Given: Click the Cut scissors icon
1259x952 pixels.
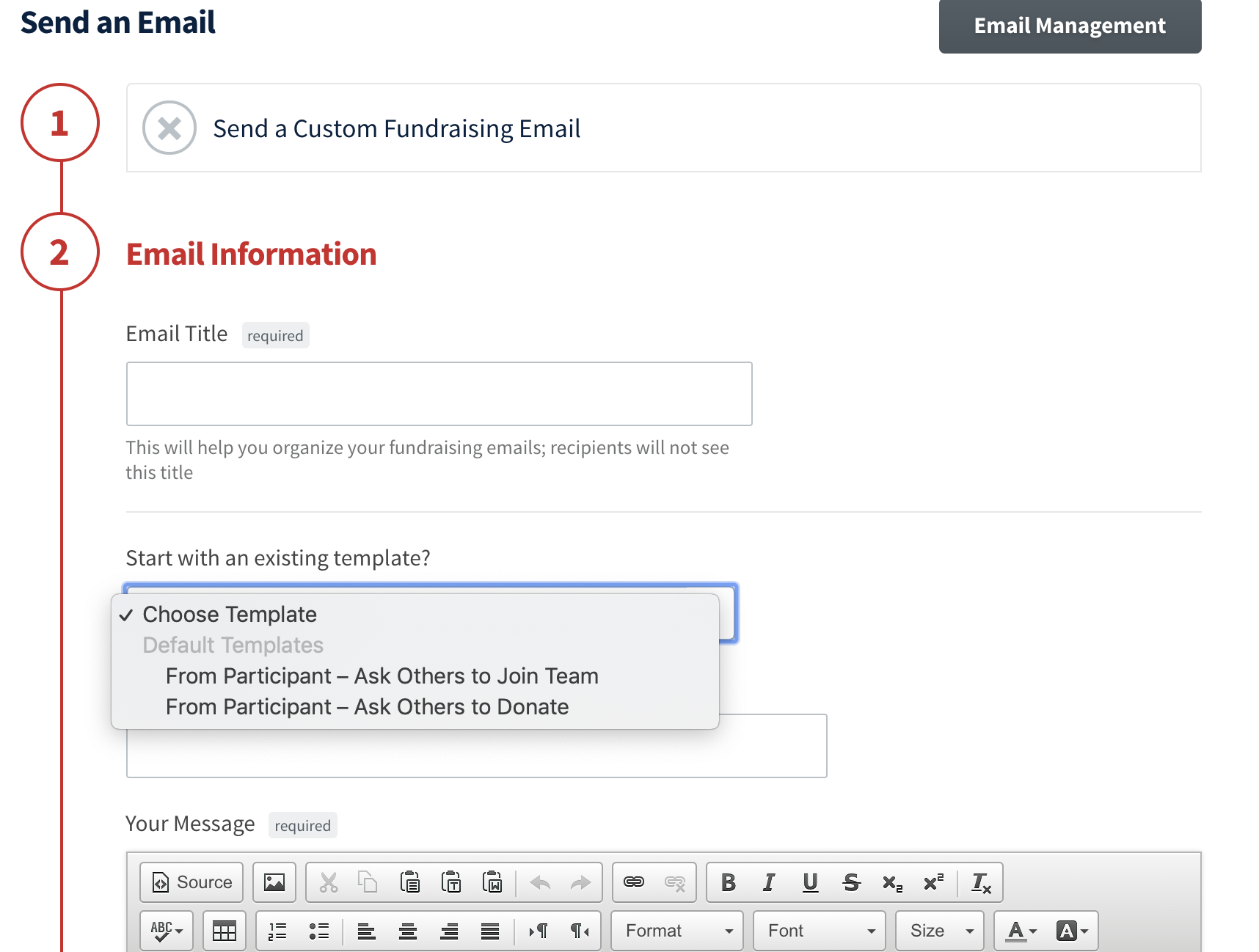Looking at the screenshot, I should [x=329, y=882].
